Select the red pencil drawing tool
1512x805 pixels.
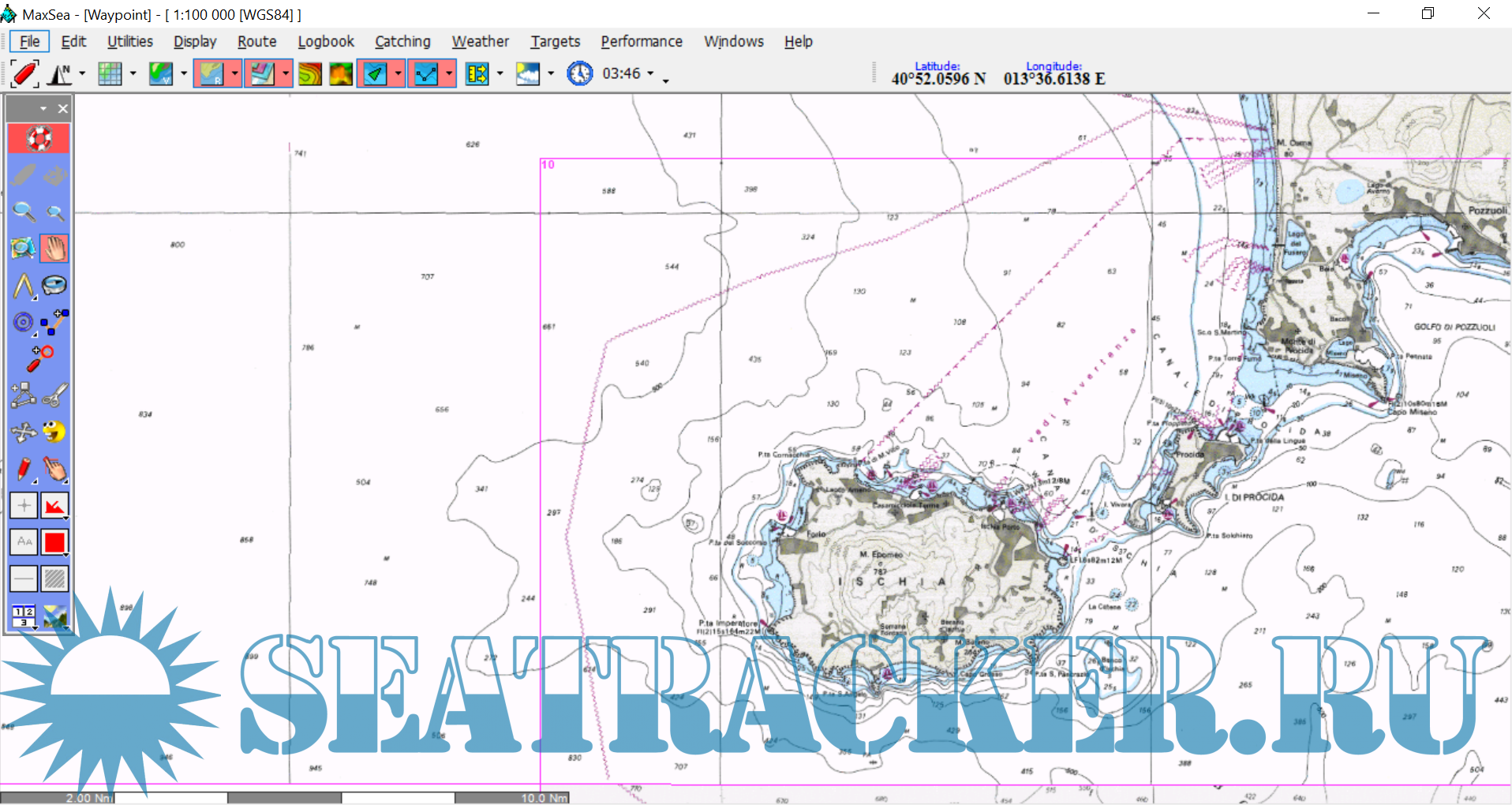[x=24, y=470]
